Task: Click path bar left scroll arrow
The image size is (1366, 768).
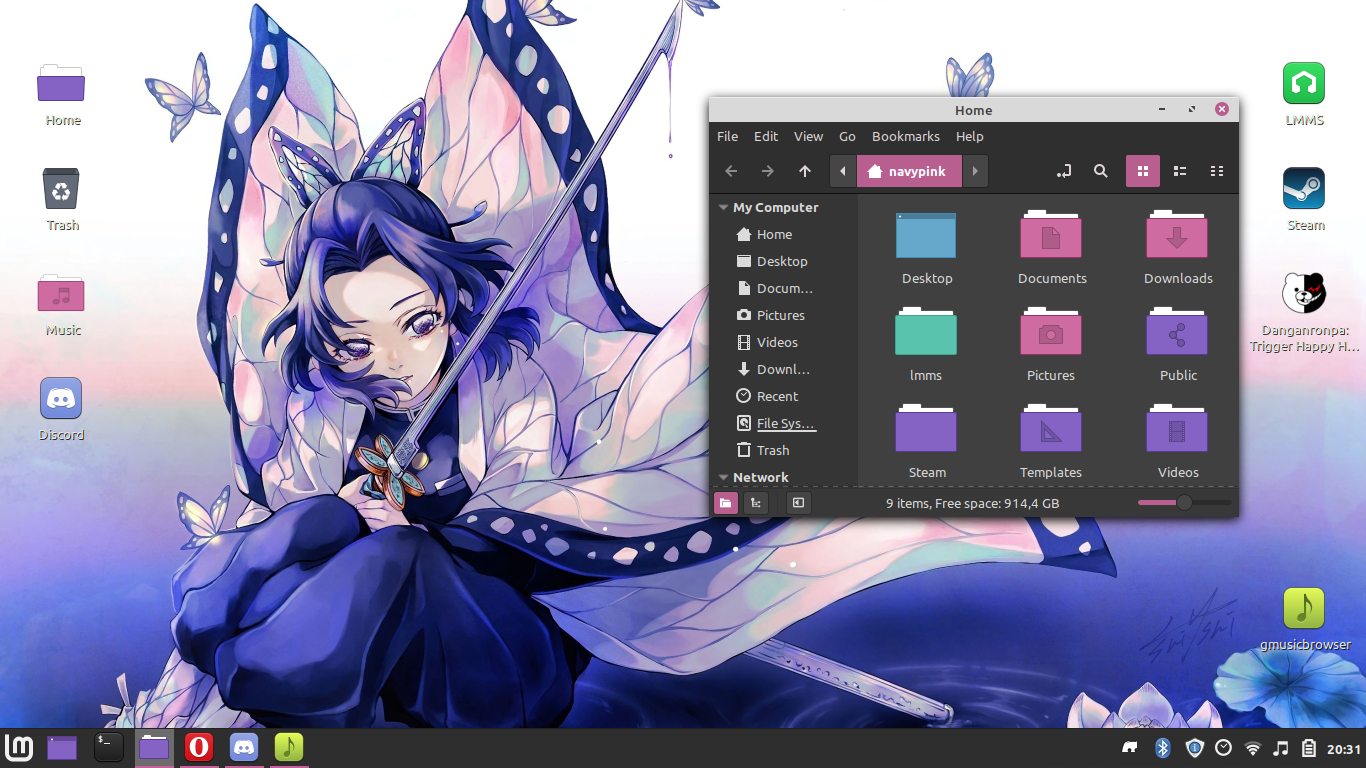Action: (843, 171)
